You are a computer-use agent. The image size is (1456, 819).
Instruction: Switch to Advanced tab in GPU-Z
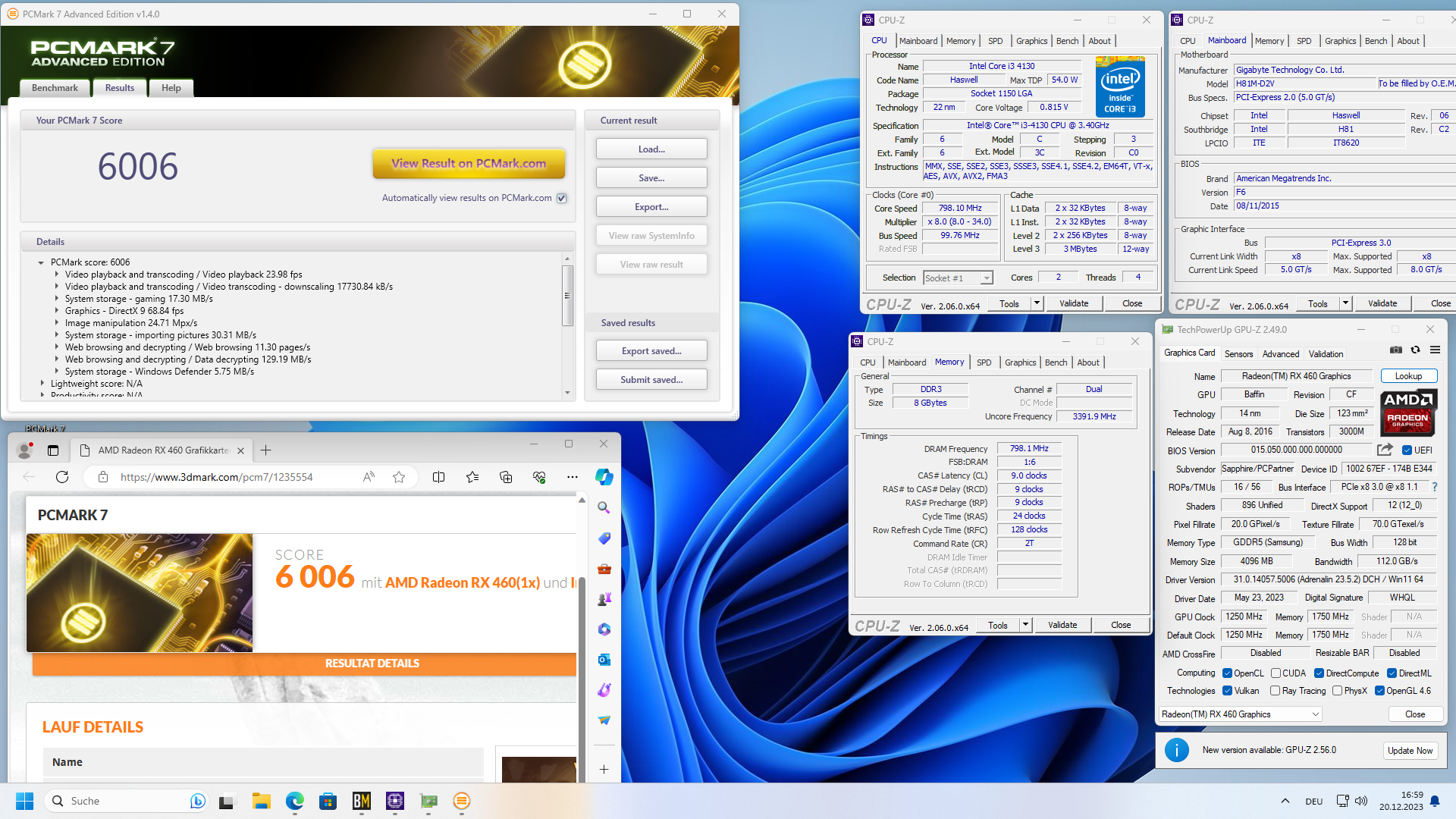pyautogui.click(x=1281, y=353)
